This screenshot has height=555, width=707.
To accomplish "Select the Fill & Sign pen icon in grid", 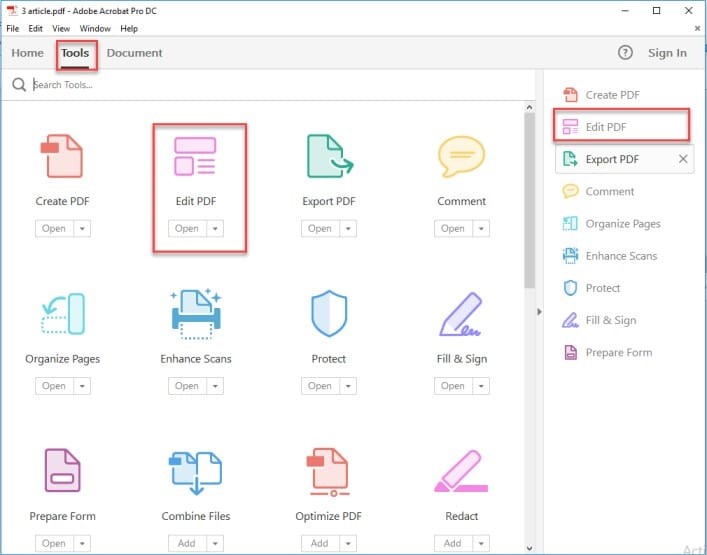I will point(461,314).
